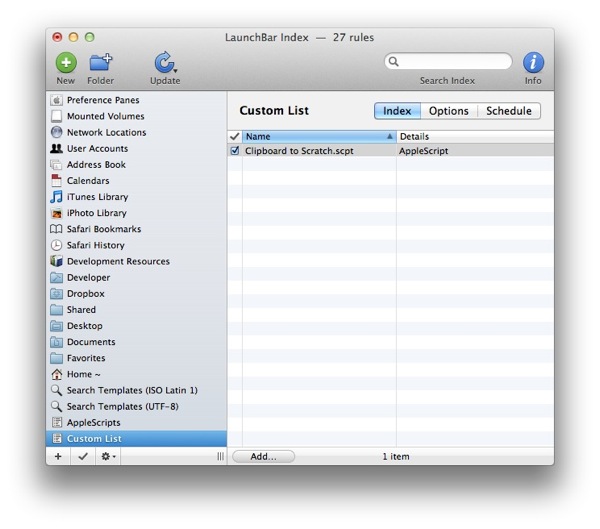
Task: Select Shared folder rule
Action: coord(136,310)
